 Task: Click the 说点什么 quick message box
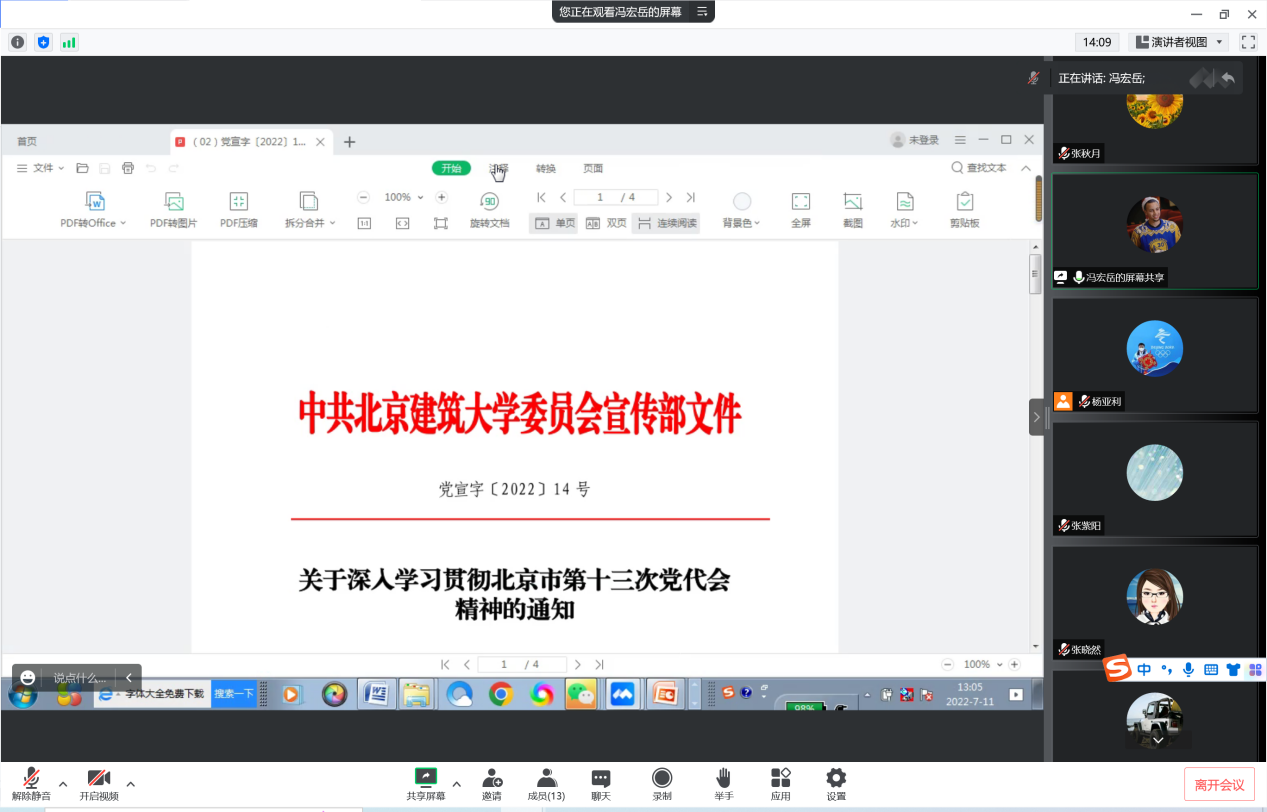[78, 677]
